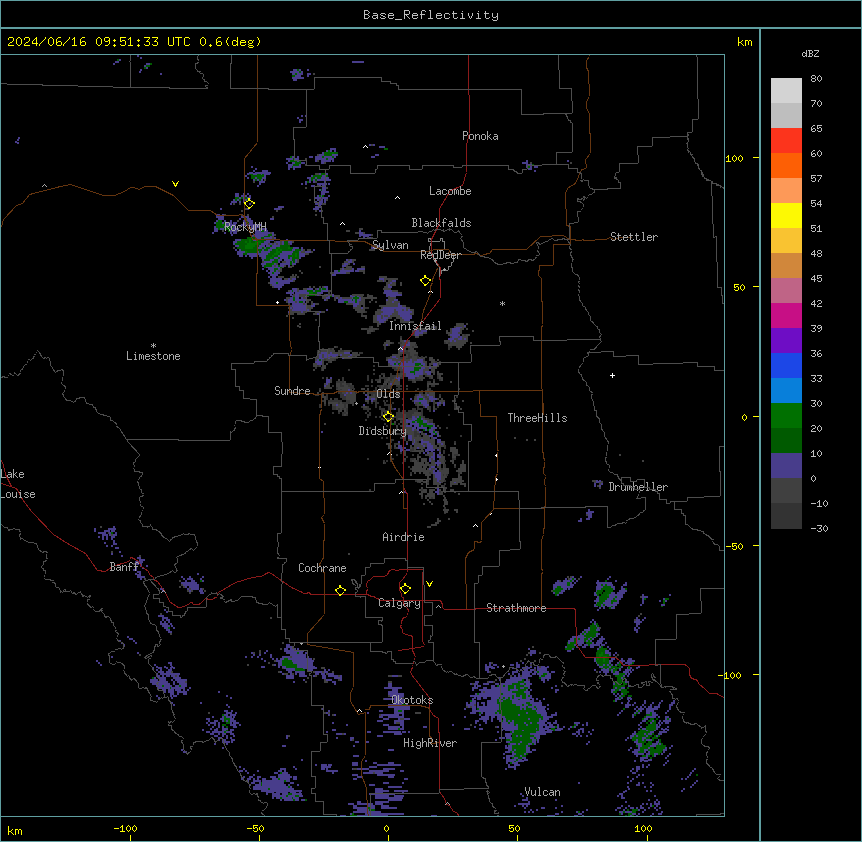The height and width of the screenshot is (842, 862).
Task: Click the Sundre city label
Action: (292, 391)
